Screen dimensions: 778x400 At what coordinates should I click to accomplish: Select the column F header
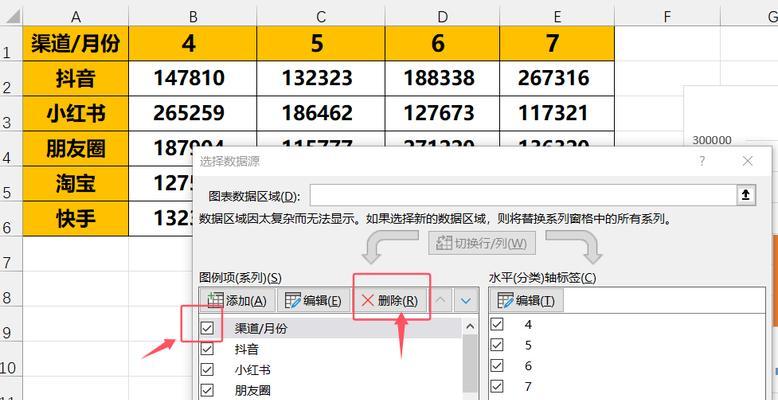click(x=667, y=17)
